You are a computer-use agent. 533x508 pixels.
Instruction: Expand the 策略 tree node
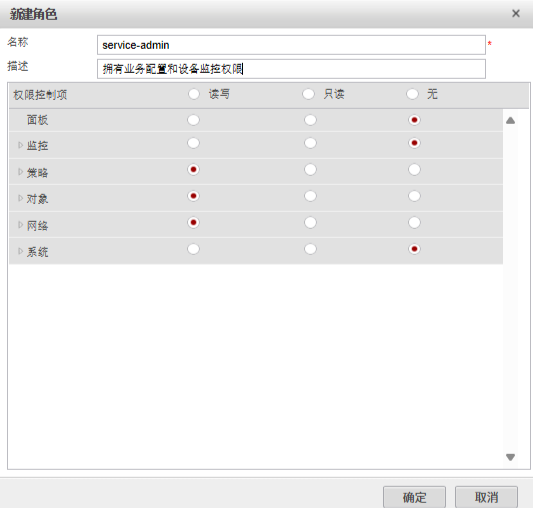(20, 172)
